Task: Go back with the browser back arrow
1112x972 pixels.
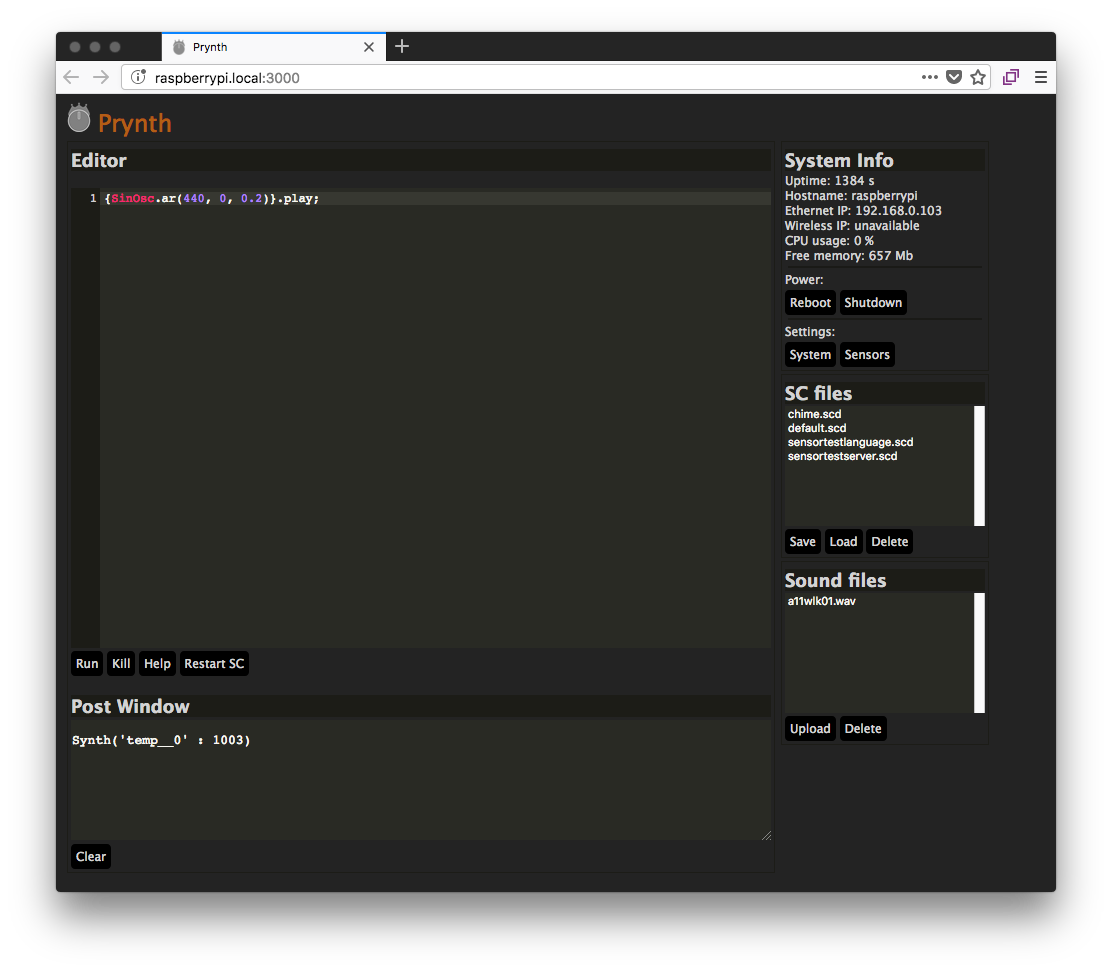Action: coord(71,77)
